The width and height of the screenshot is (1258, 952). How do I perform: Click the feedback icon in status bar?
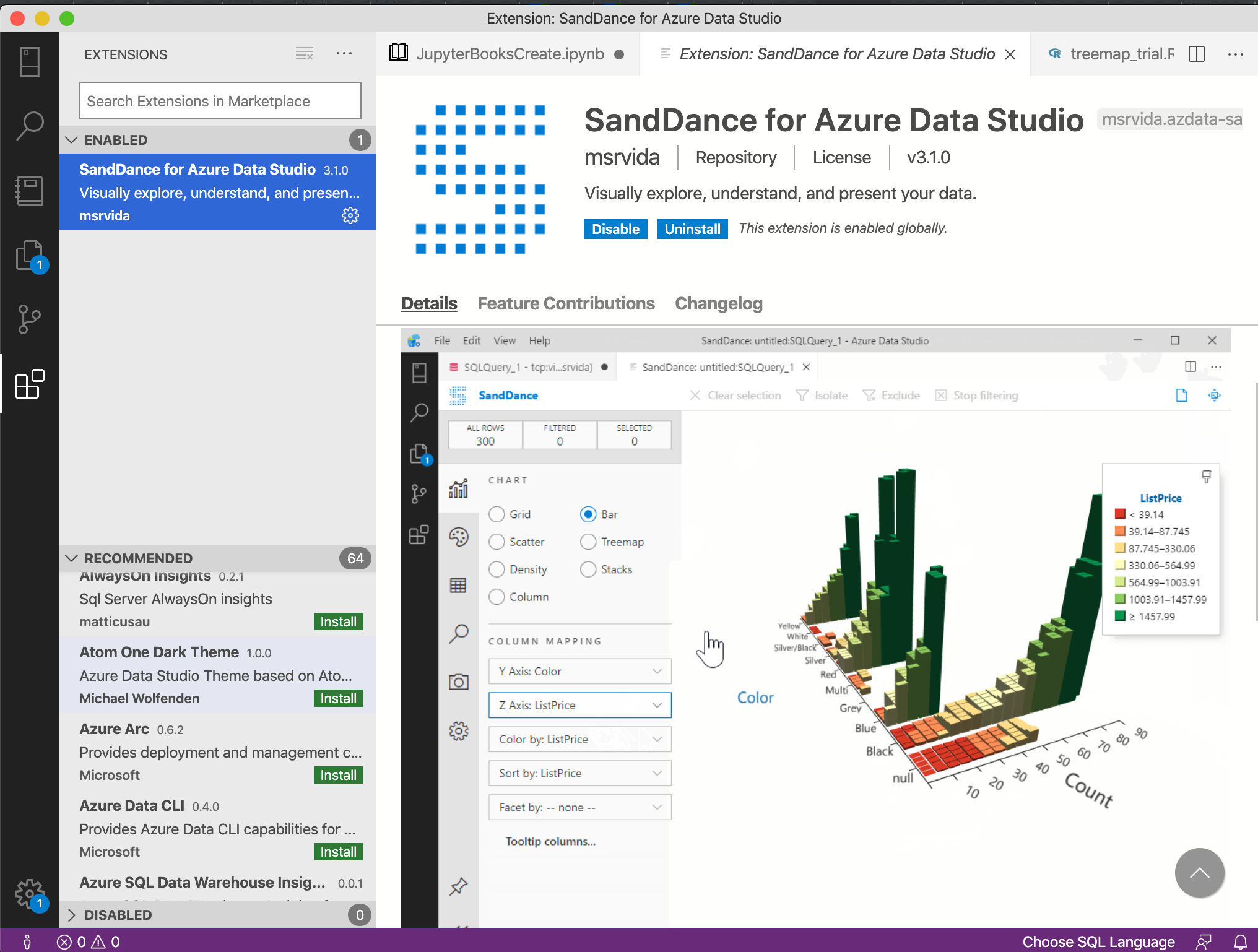[x=1204, y=942]
